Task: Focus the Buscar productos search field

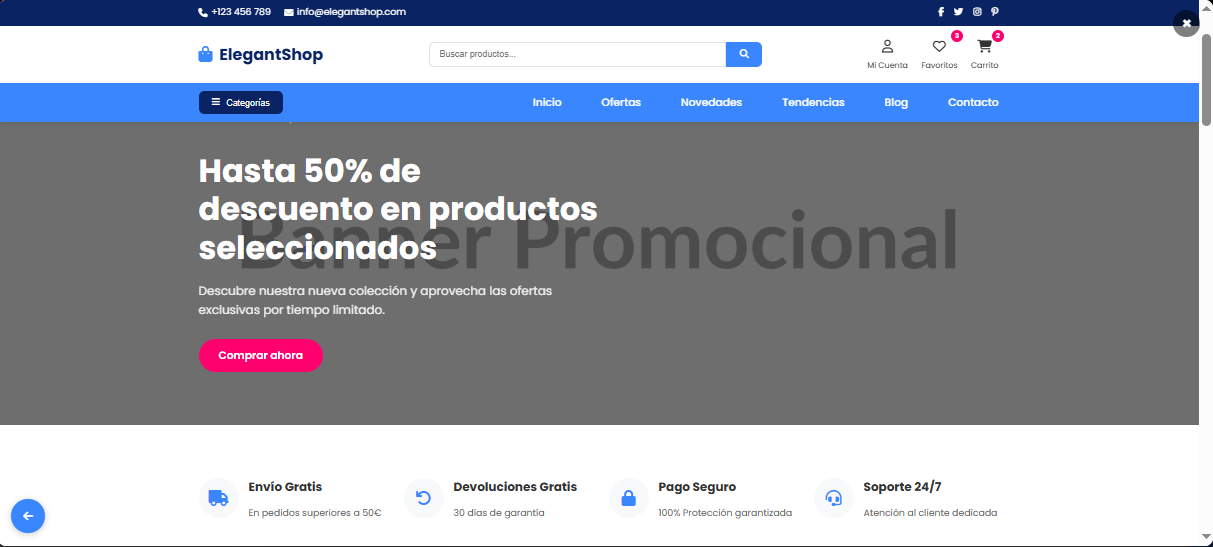Action: [x=577, y=54]
